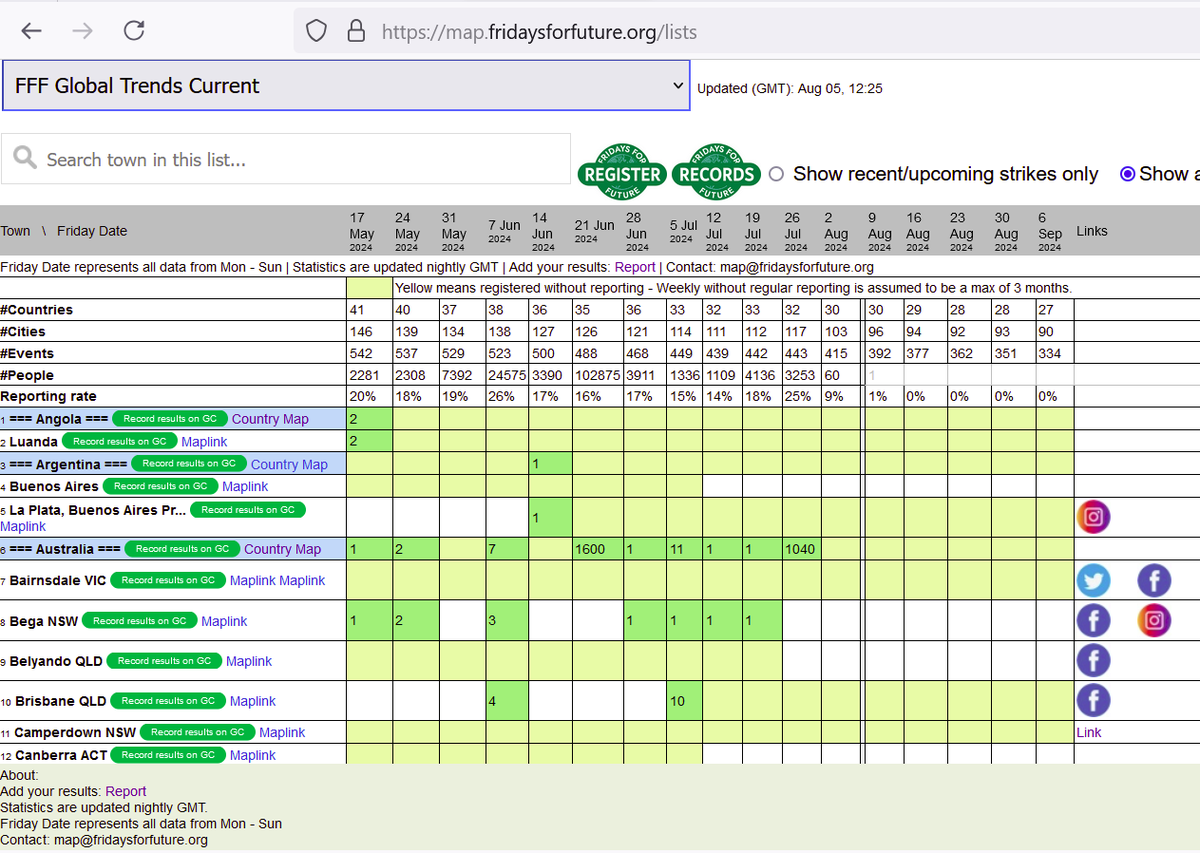Click Record results on GC for Canberra ACT
1200x853 pixels.
point(168,754)
